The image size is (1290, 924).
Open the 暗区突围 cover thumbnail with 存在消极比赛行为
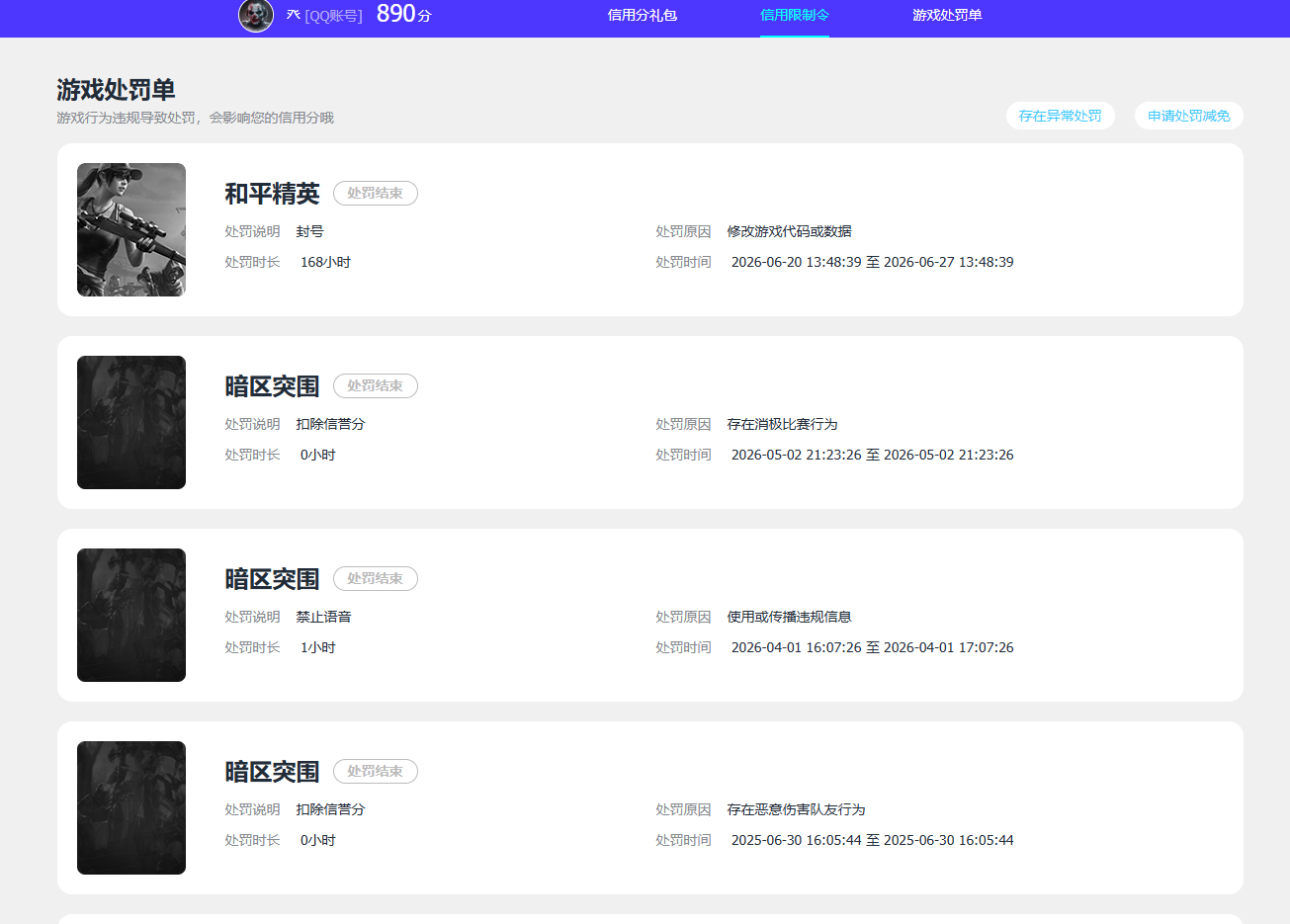[x=131, y=422]
